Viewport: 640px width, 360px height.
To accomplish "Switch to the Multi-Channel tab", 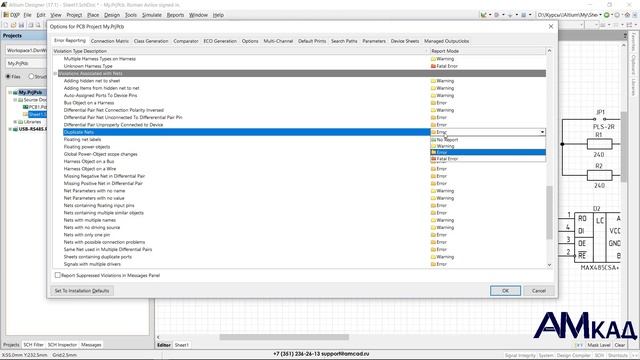I will pos(278,41).
